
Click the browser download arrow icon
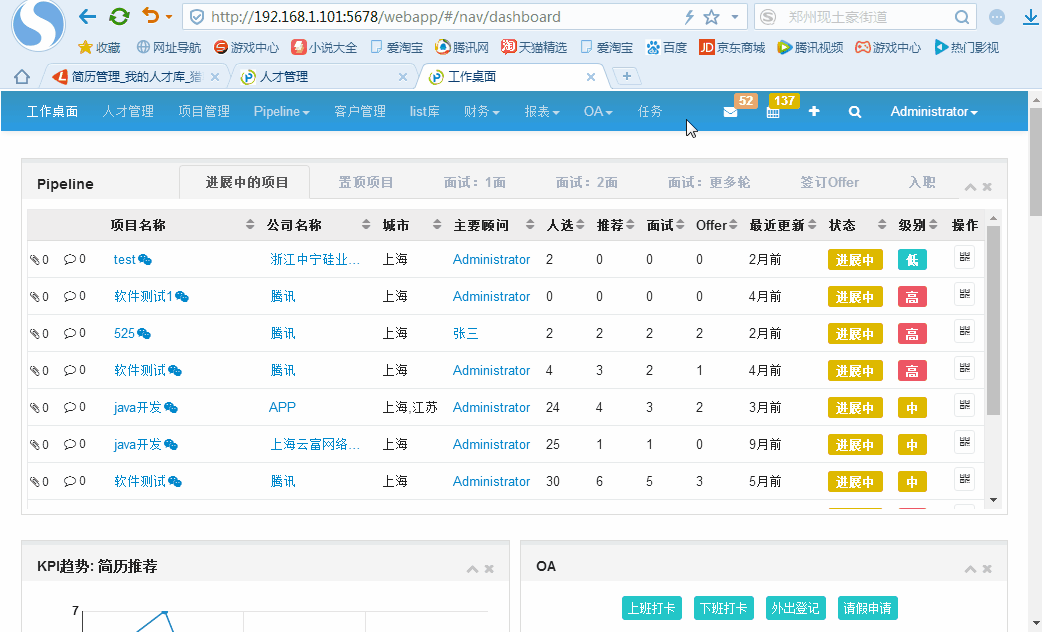[x=1031, y=17]
